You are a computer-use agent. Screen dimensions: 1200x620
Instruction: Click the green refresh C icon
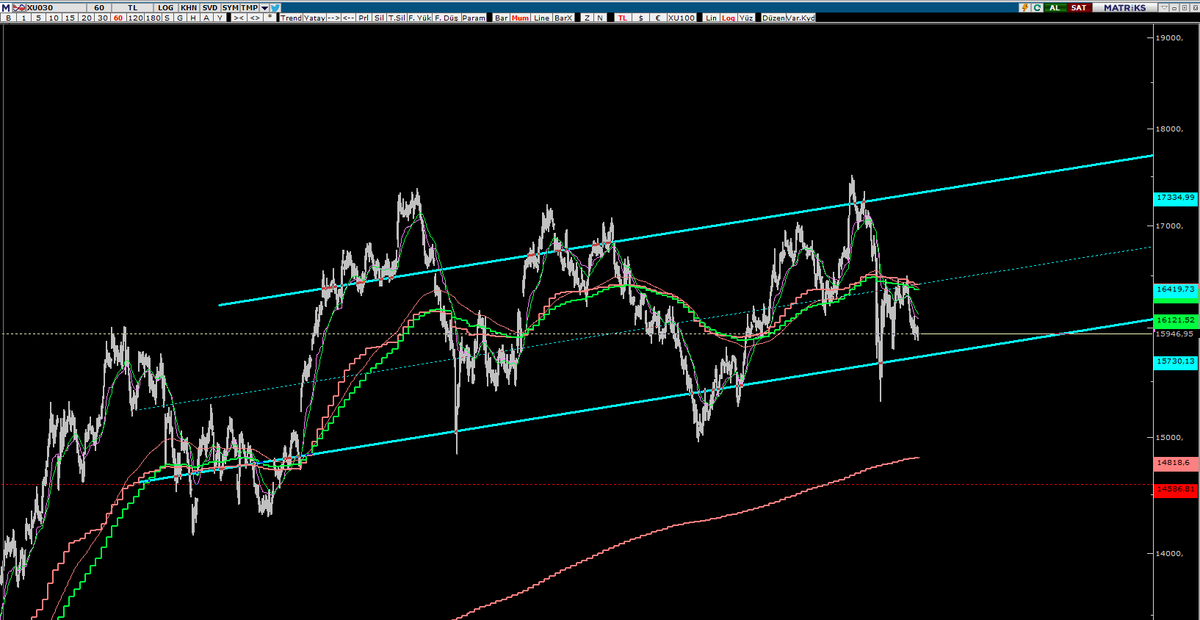(x=1038, y=7)
